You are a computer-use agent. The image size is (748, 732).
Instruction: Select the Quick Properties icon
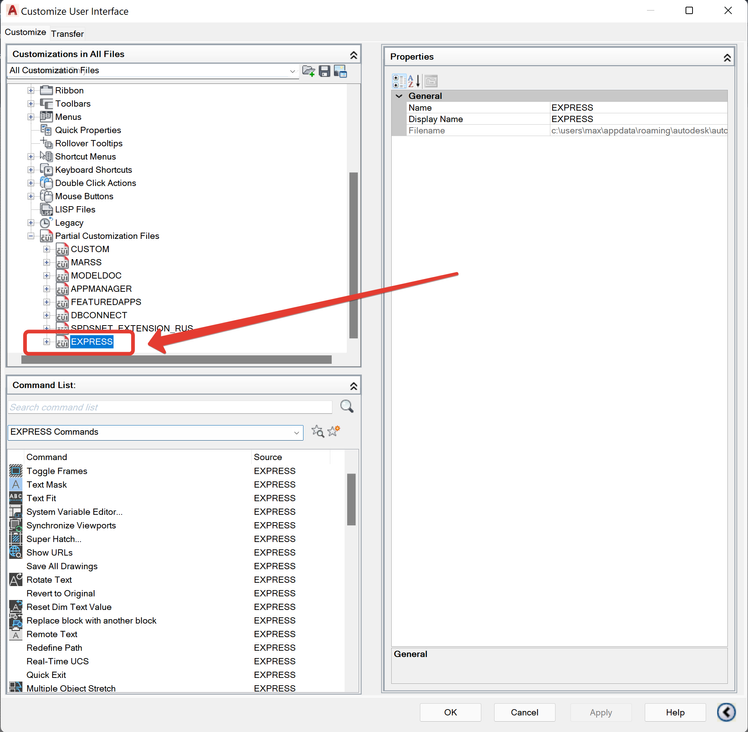tap(46, 130)
